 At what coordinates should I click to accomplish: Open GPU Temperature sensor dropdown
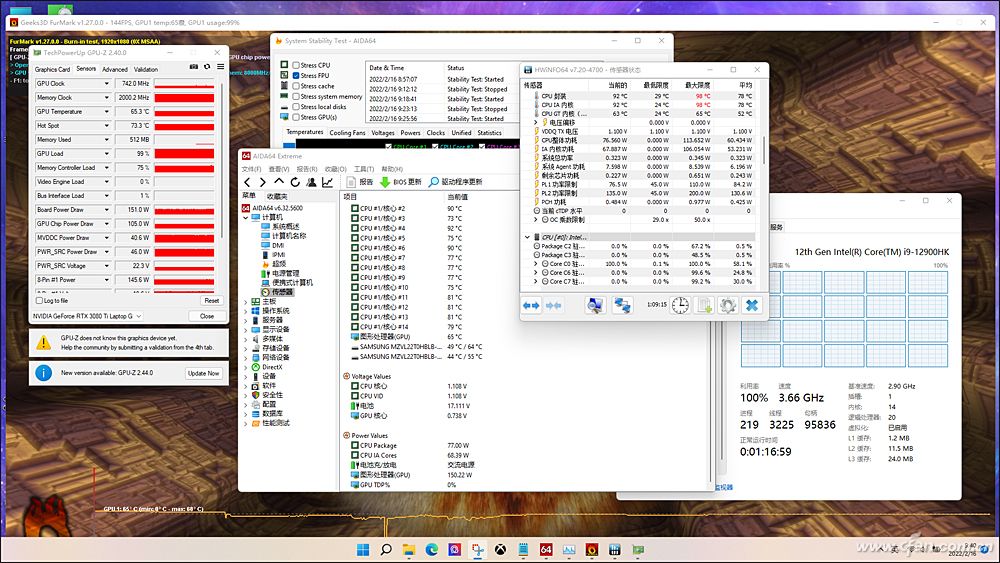click(x=107, y=112)
